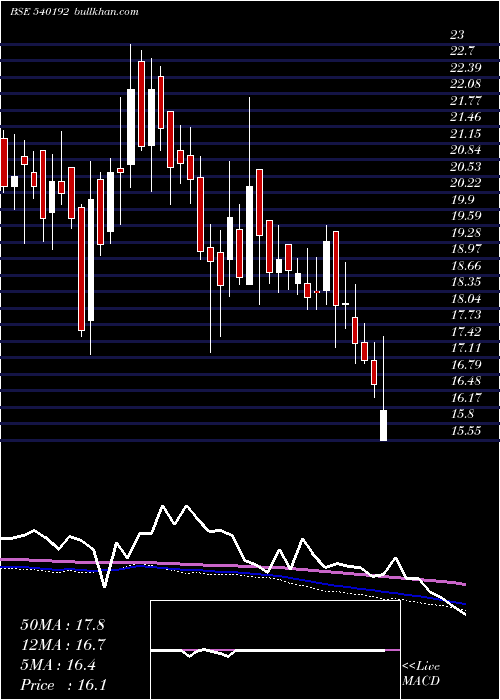Click the '5MA : 16.4' readout
The image size is (500, 700).
pos(58,665)
